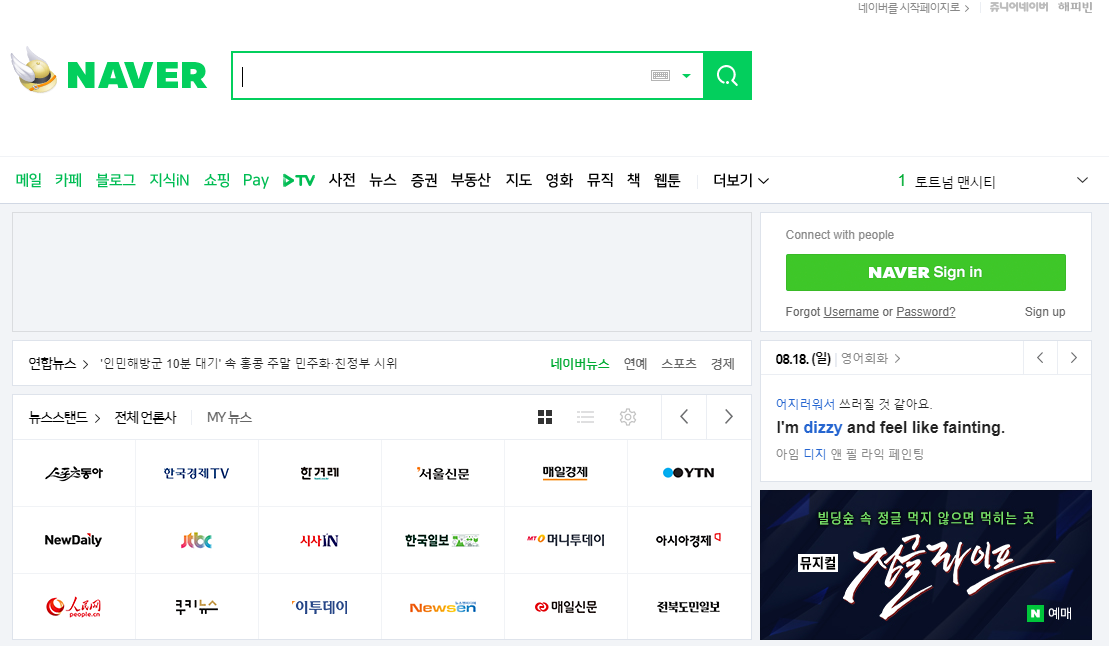Expand the search autocomplete arrow

(686, 75)
